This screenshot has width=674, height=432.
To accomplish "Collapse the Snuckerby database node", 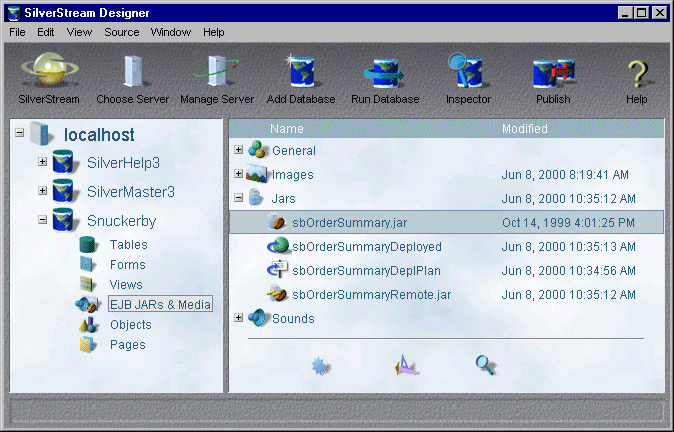I will tap(43, 220).
